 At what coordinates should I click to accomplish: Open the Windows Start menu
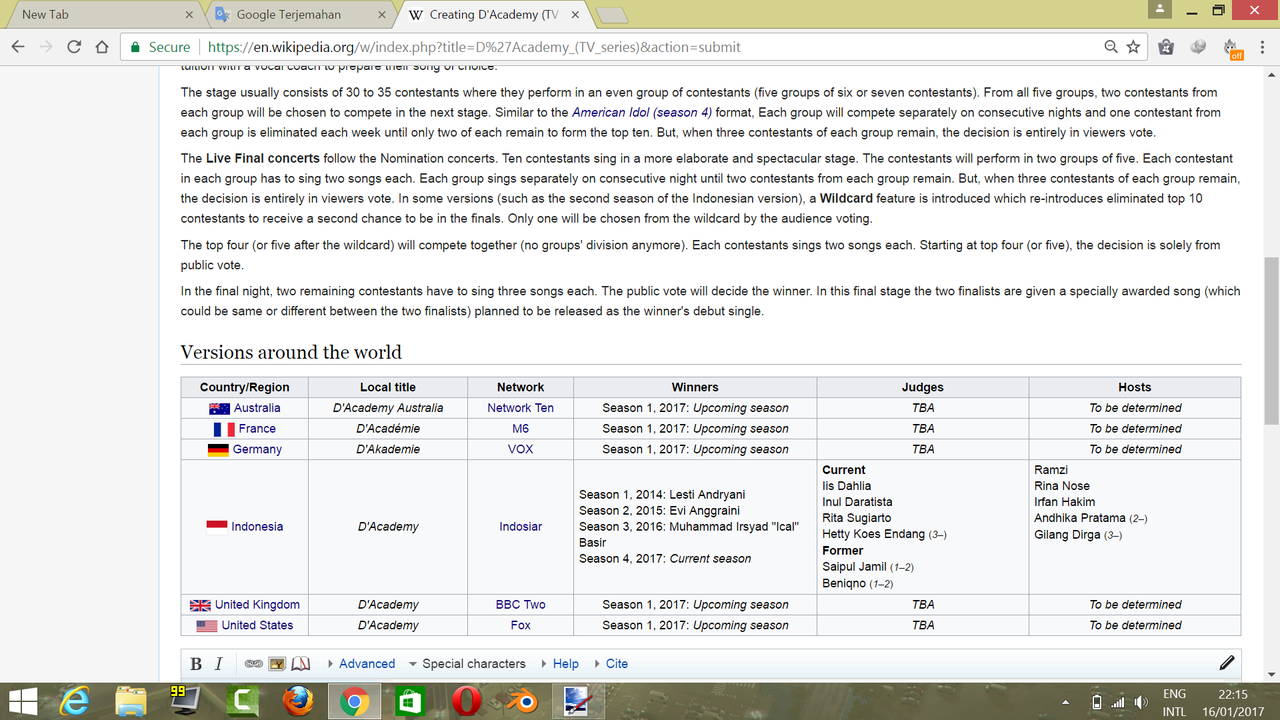pos(24,700)
